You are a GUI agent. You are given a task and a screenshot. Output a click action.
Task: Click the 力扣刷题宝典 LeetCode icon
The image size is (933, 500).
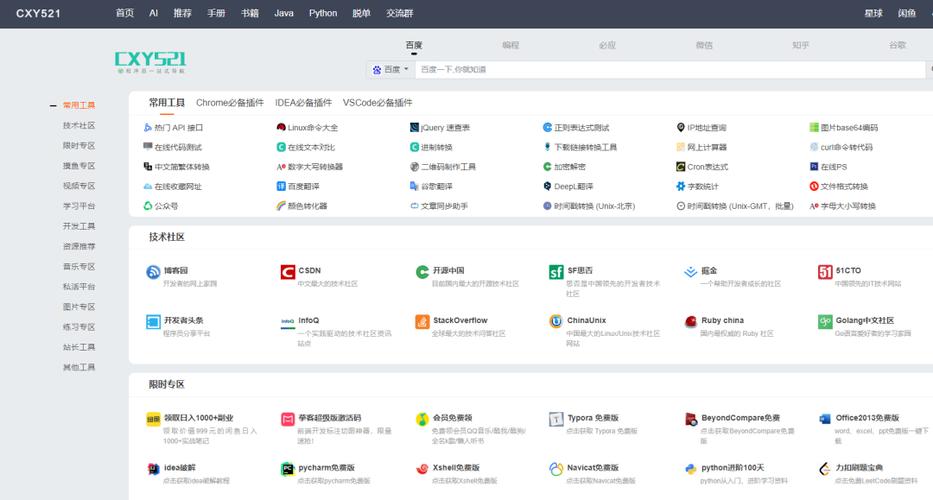tap(825, 470)
